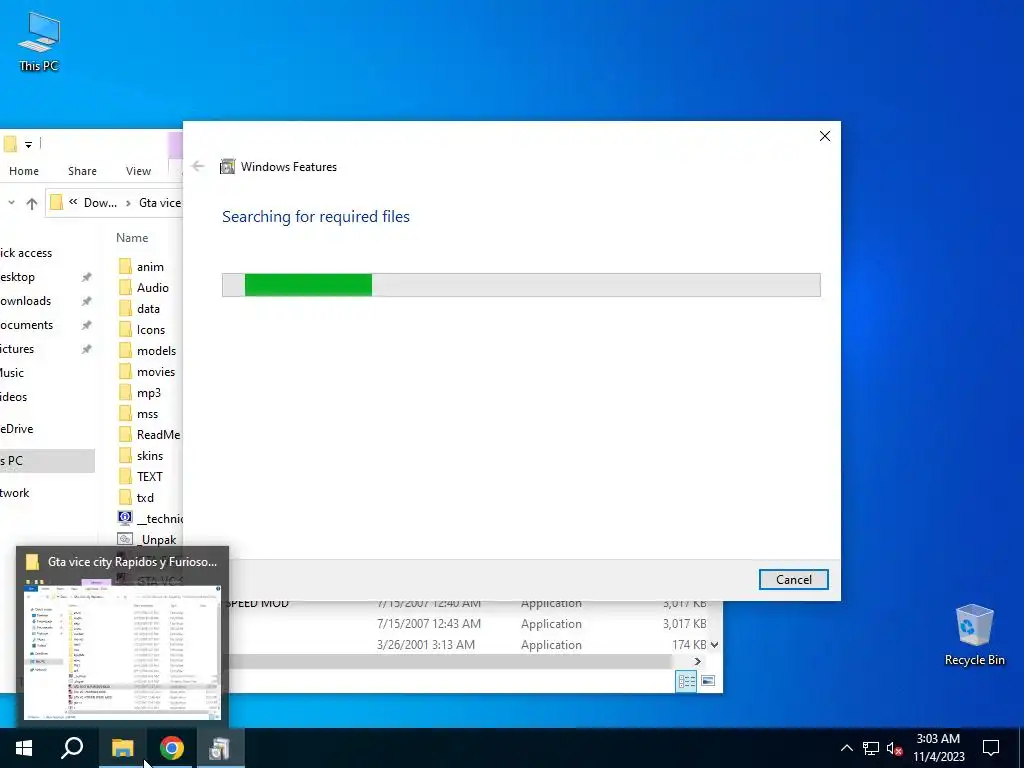Go to Quick access in navigation pane
The image size is (1024, 768).
click(x=26, y=253)
